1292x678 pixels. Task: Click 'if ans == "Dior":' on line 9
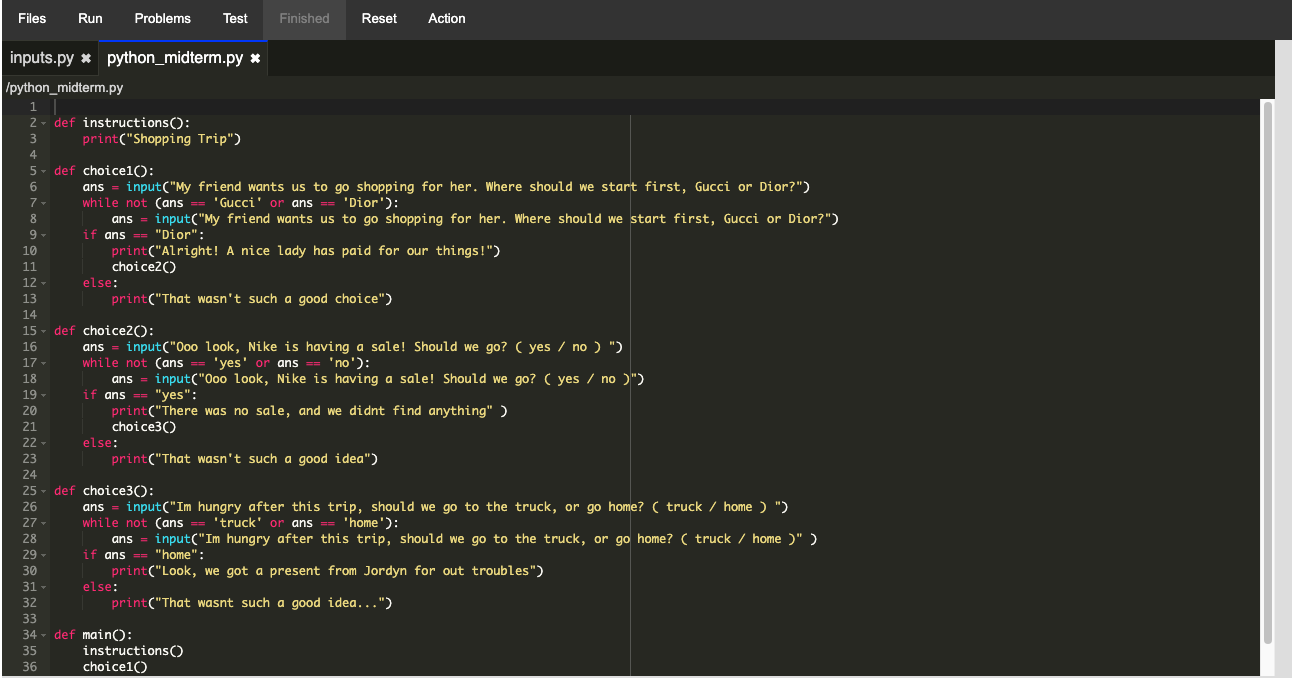[144, 235]
